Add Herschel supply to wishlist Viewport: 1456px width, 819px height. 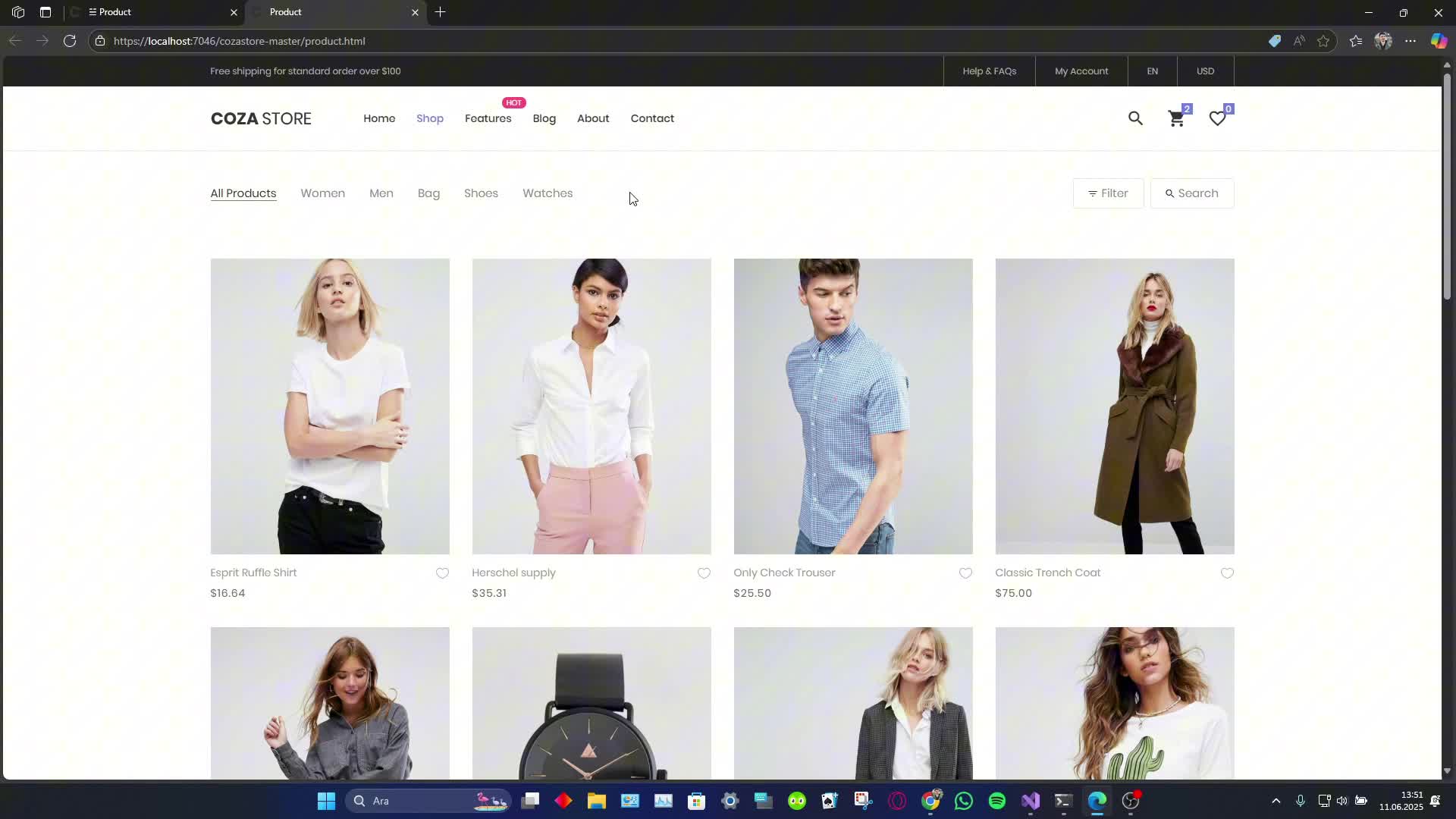click(x=704, y=573)
